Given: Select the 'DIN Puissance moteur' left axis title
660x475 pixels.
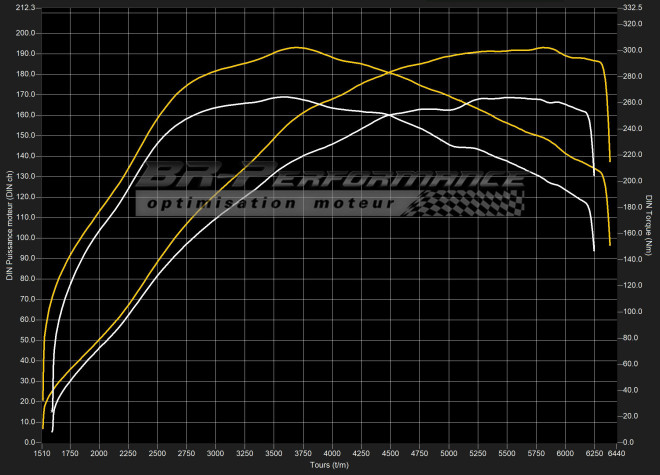Looking at the screenshot, I should tap(9, 224).
